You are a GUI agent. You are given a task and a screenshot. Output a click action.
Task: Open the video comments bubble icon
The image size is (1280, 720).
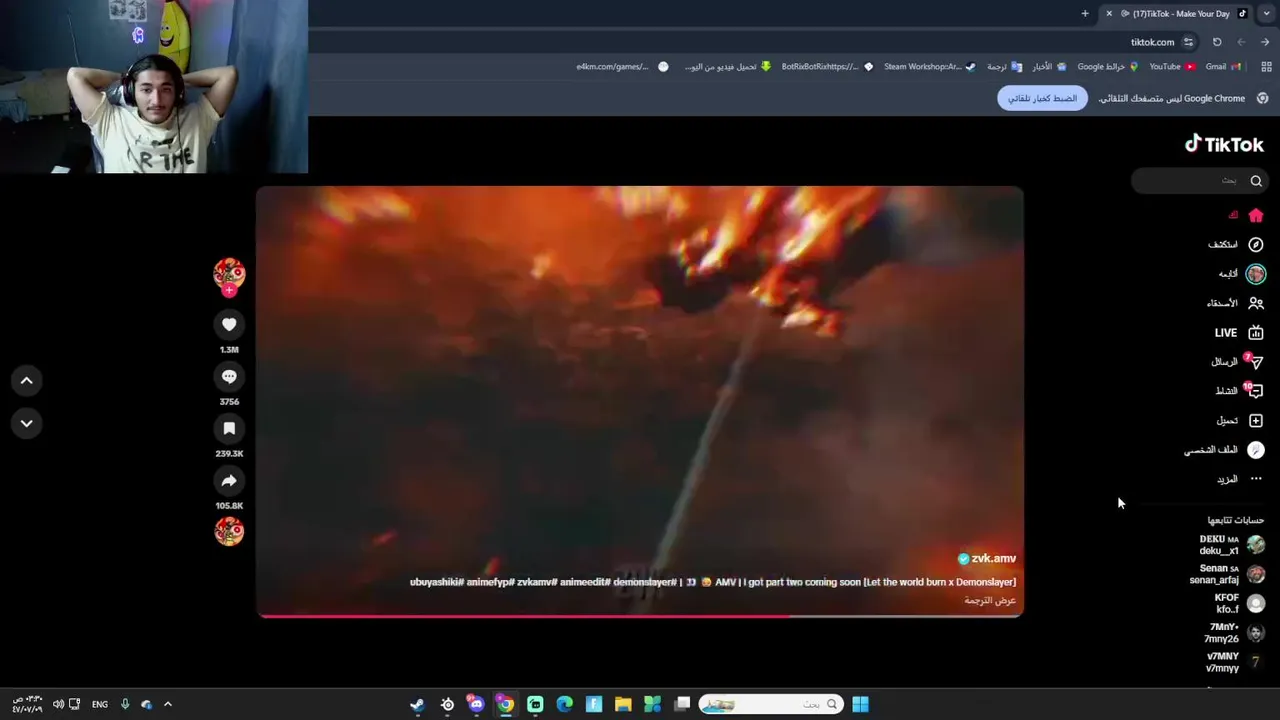click(229, 376)
